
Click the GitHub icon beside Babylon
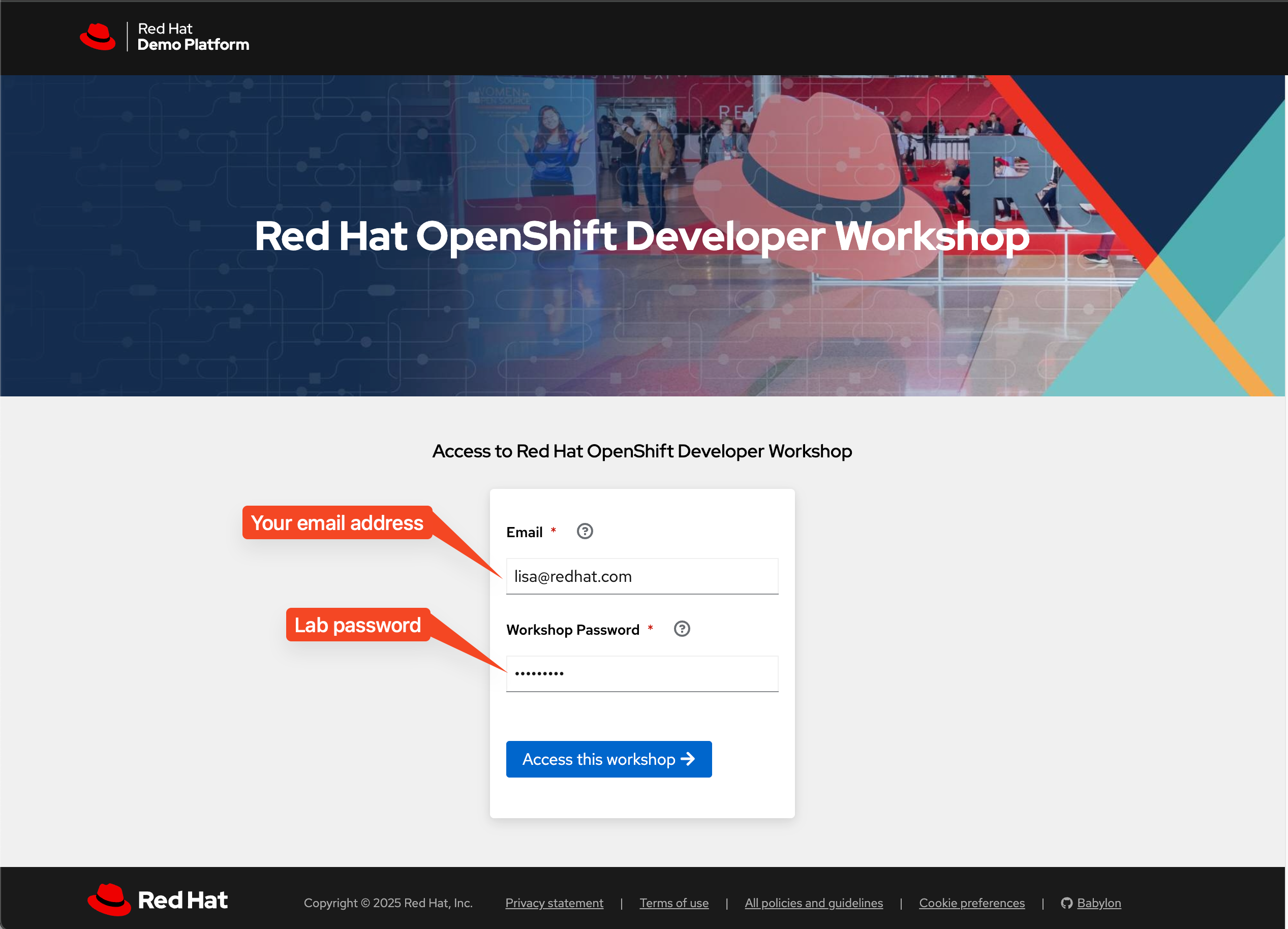[x=1066, y=903]
